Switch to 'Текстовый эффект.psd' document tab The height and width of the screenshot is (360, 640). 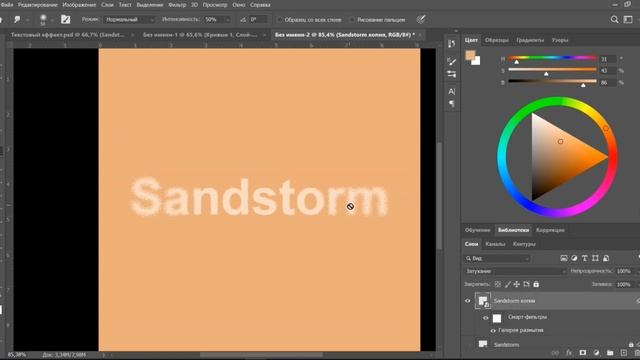pyautogui.click(x=67, y=35)
